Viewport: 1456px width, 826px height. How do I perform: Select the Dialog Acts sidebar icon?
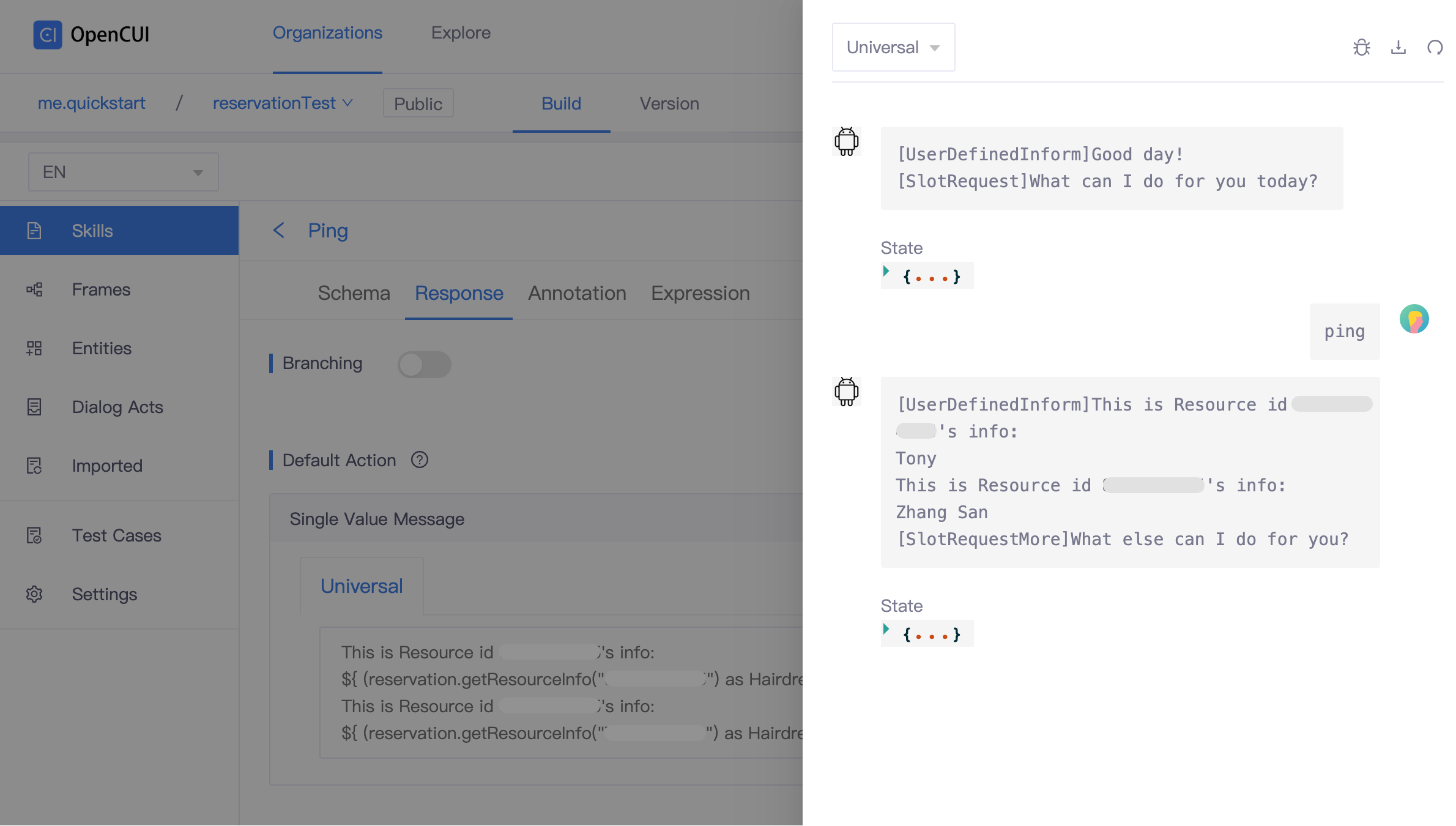(34, 407)
